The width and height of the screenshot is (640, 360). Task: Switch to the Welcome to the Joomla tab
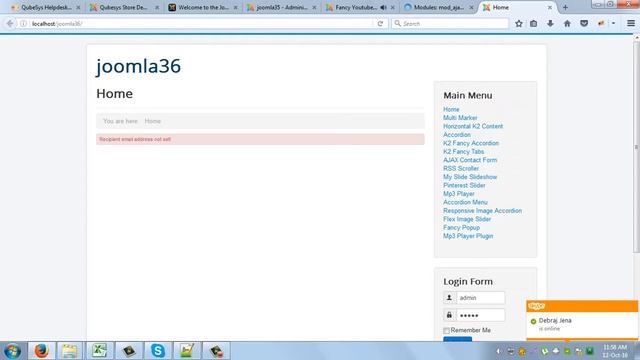203,7
